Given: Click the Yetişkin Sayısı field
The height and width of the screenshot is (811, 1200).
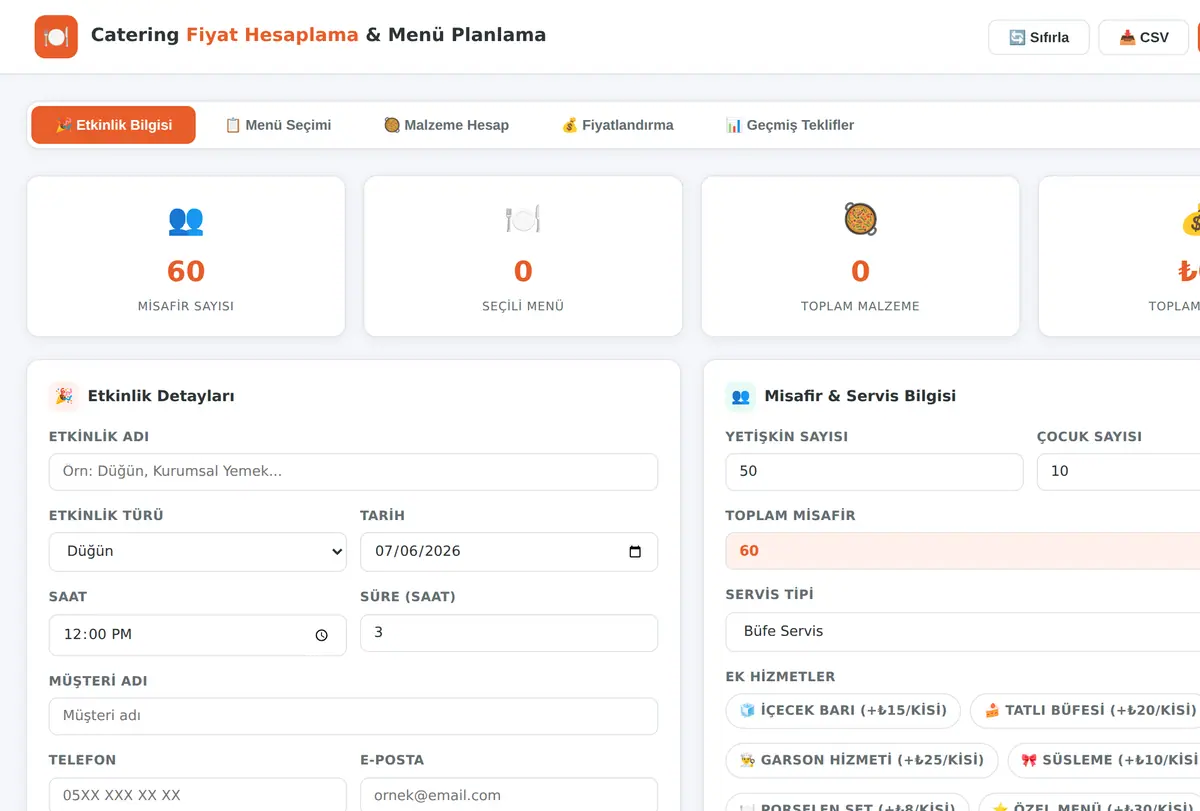Looking at the screenshot, I should (875, 472).
